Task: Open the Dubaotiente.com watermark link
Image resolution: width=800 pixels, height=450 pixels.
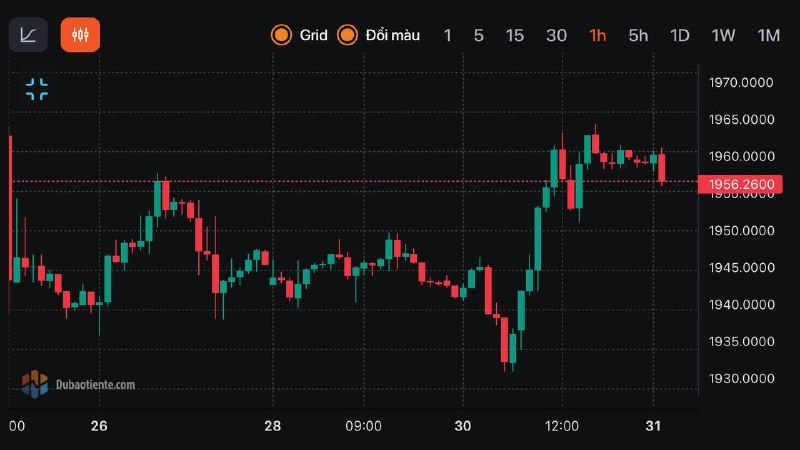Action: click(95, 384)
